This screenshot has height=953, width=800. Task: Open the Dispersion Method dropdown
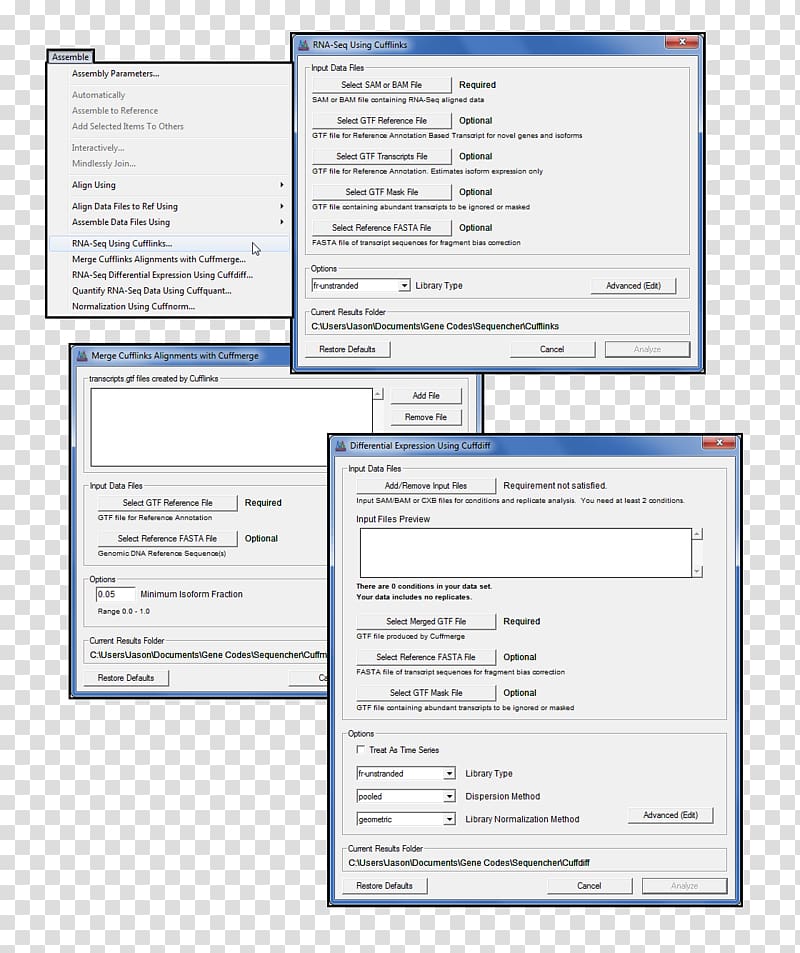point(449,796)
